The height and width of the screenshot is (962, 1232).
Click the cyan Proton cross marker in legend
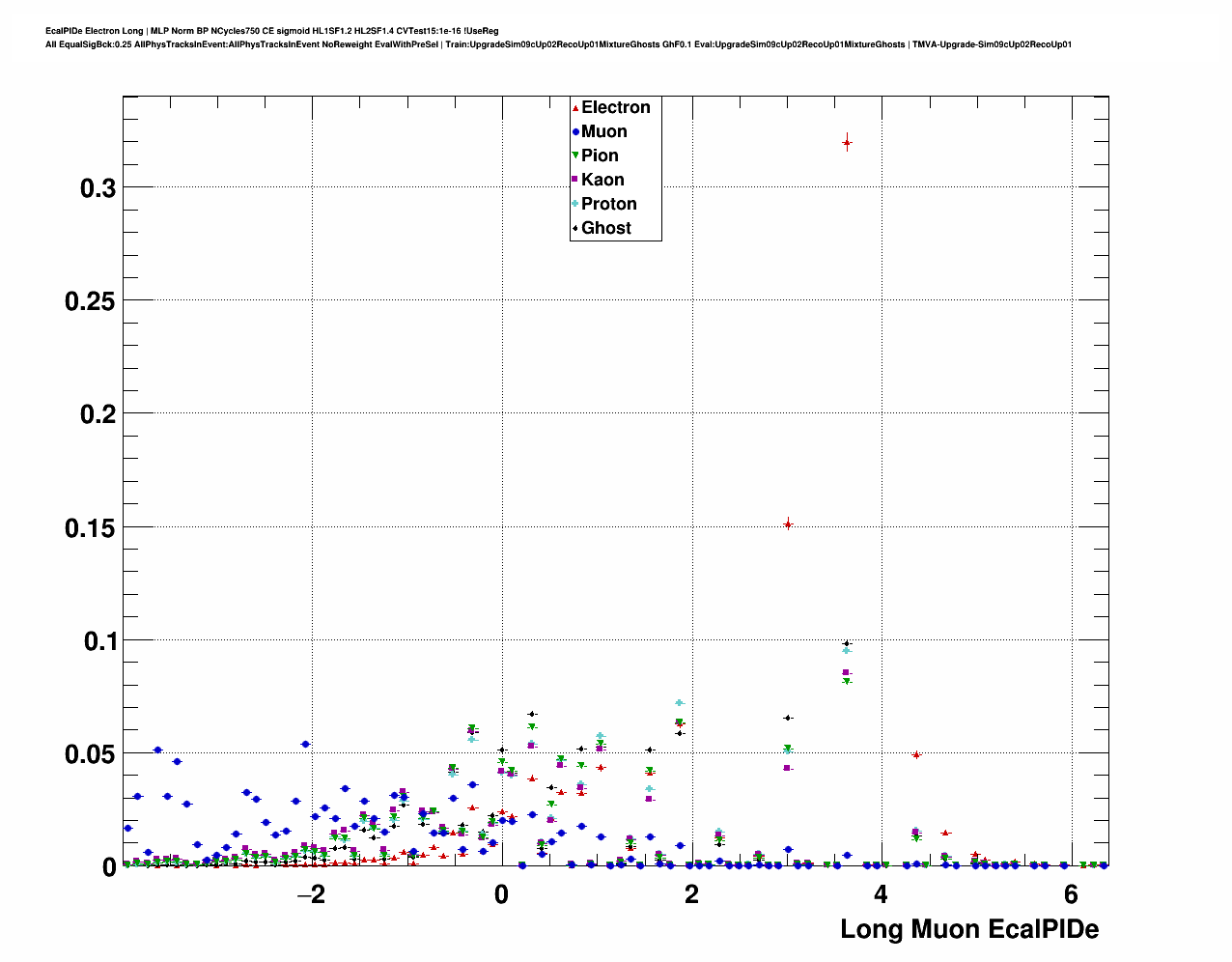coord(575,205)
